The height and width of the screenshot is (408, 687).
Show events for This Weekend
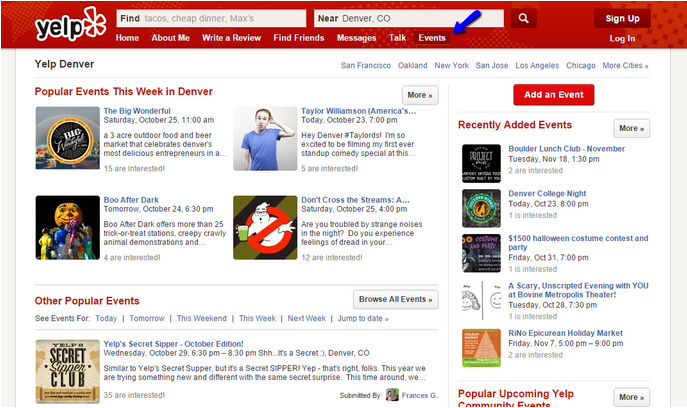[202, 318]
